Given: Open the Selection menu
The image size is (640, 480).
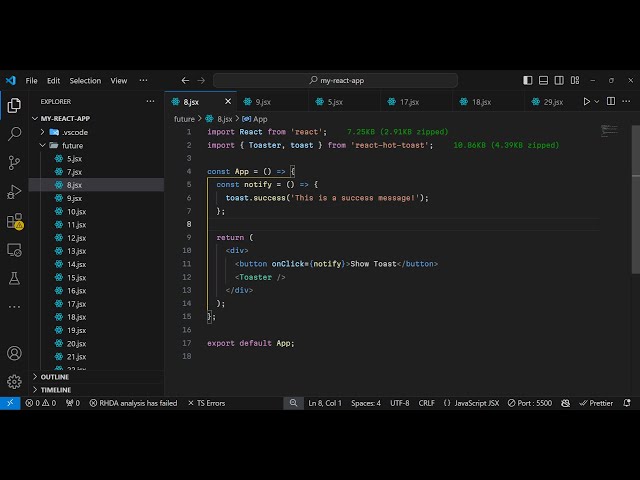Looking at the screenshot, I should click(85, 80).
